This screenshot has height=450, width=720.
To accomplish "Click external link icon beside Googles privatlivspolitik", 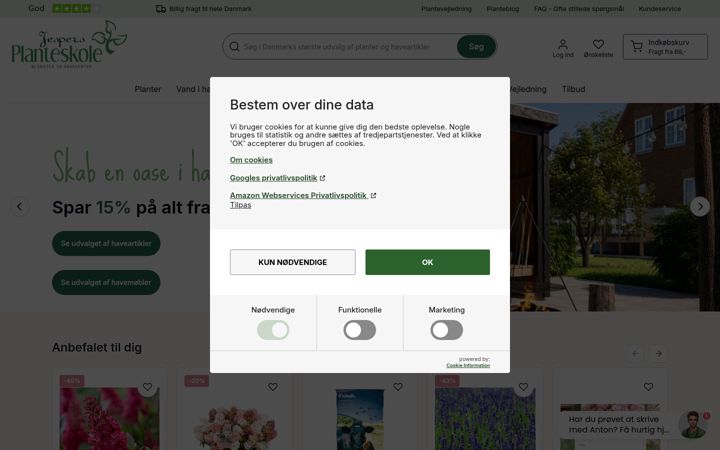I will 322,178.
